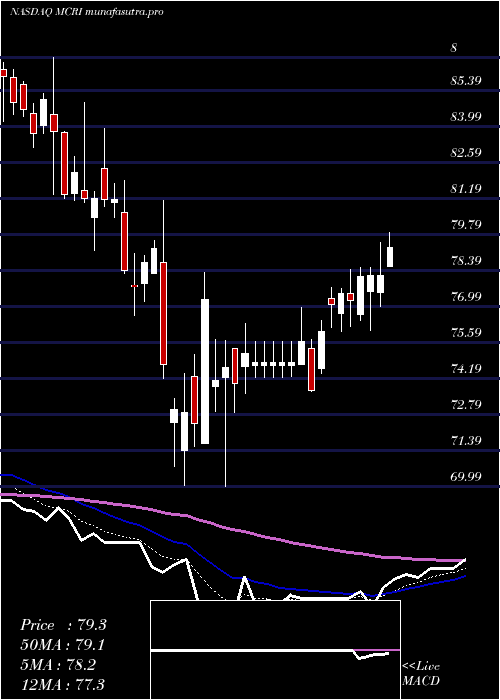Select the 76.99 price axis label
500x700 pixels.
(x=466, y=296)
